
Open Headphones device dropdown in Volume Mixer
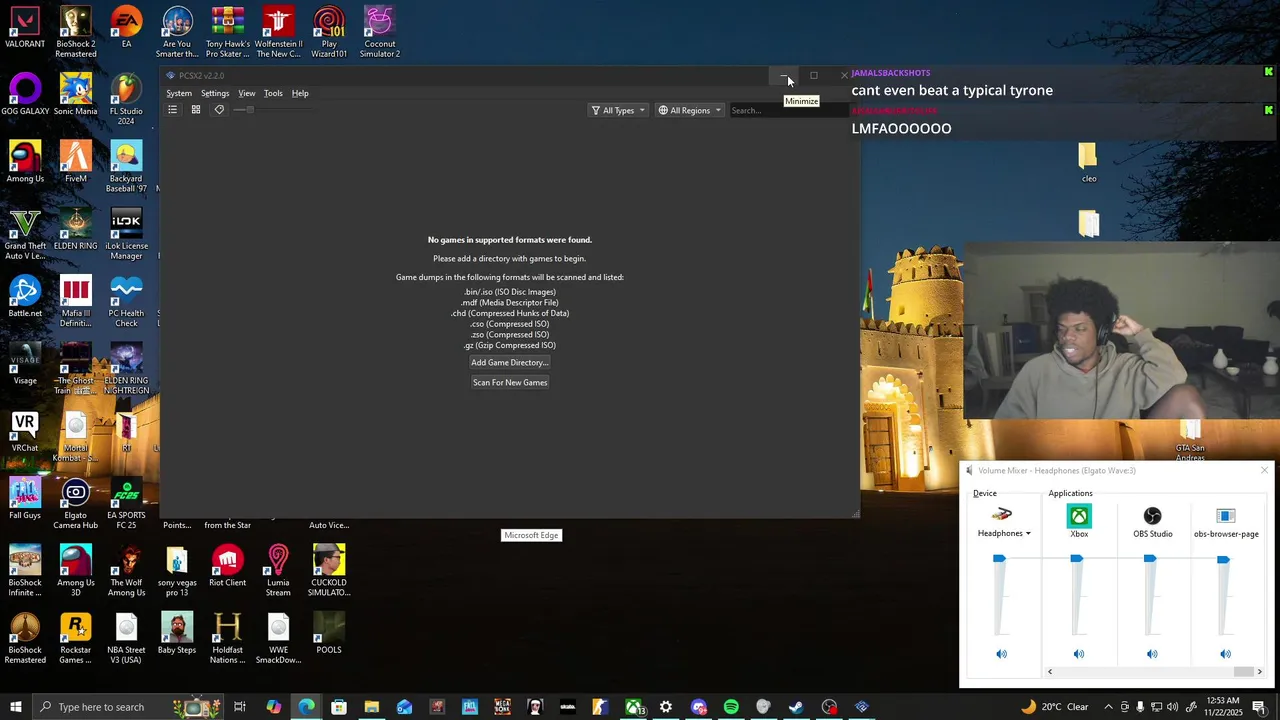click(1004, 533)
